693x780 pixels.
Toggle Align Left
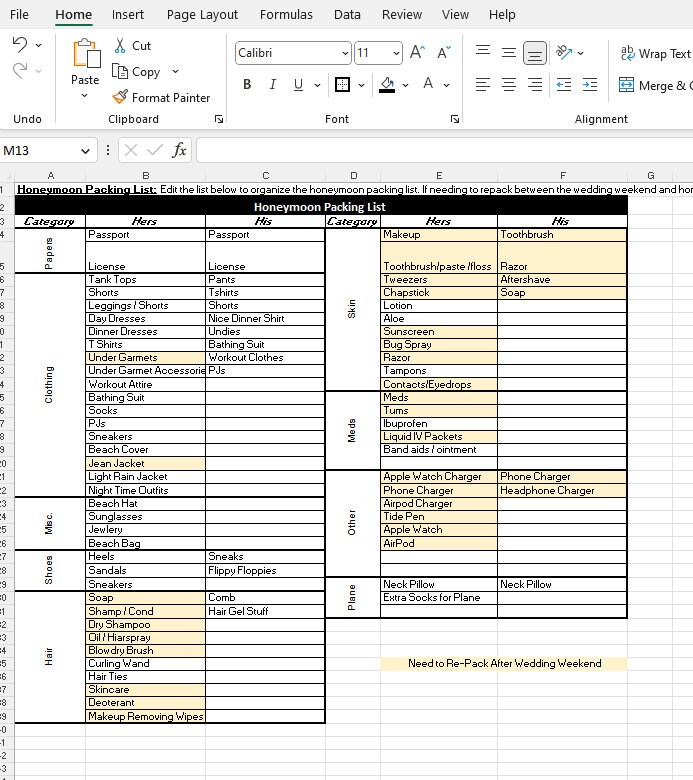pos(483,85)
